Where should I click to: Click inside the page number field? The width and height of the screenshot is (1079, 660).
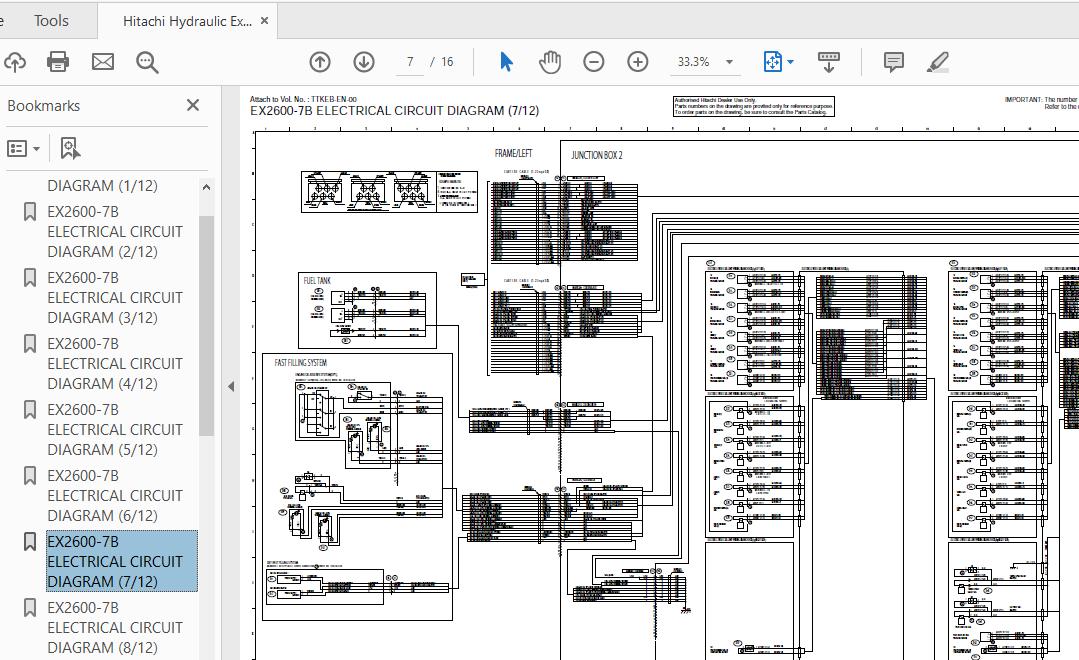pyautogui.click(x=408, y=61)
